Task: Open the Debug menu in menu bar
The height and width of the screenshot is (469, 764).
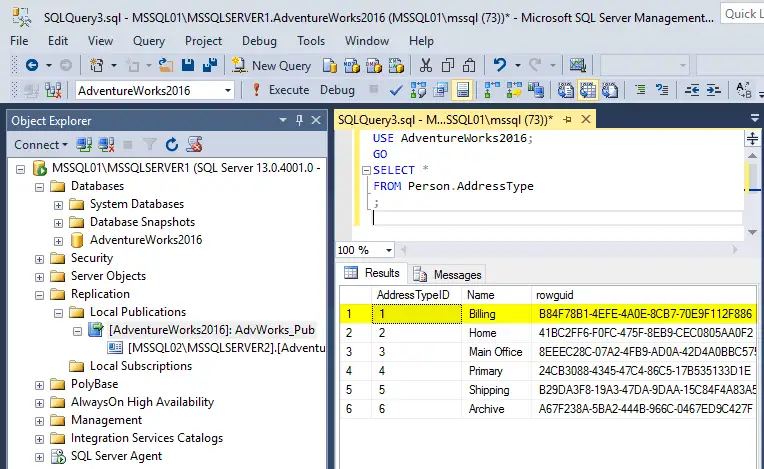Action: pyautogui.click(x=259, y=41)
